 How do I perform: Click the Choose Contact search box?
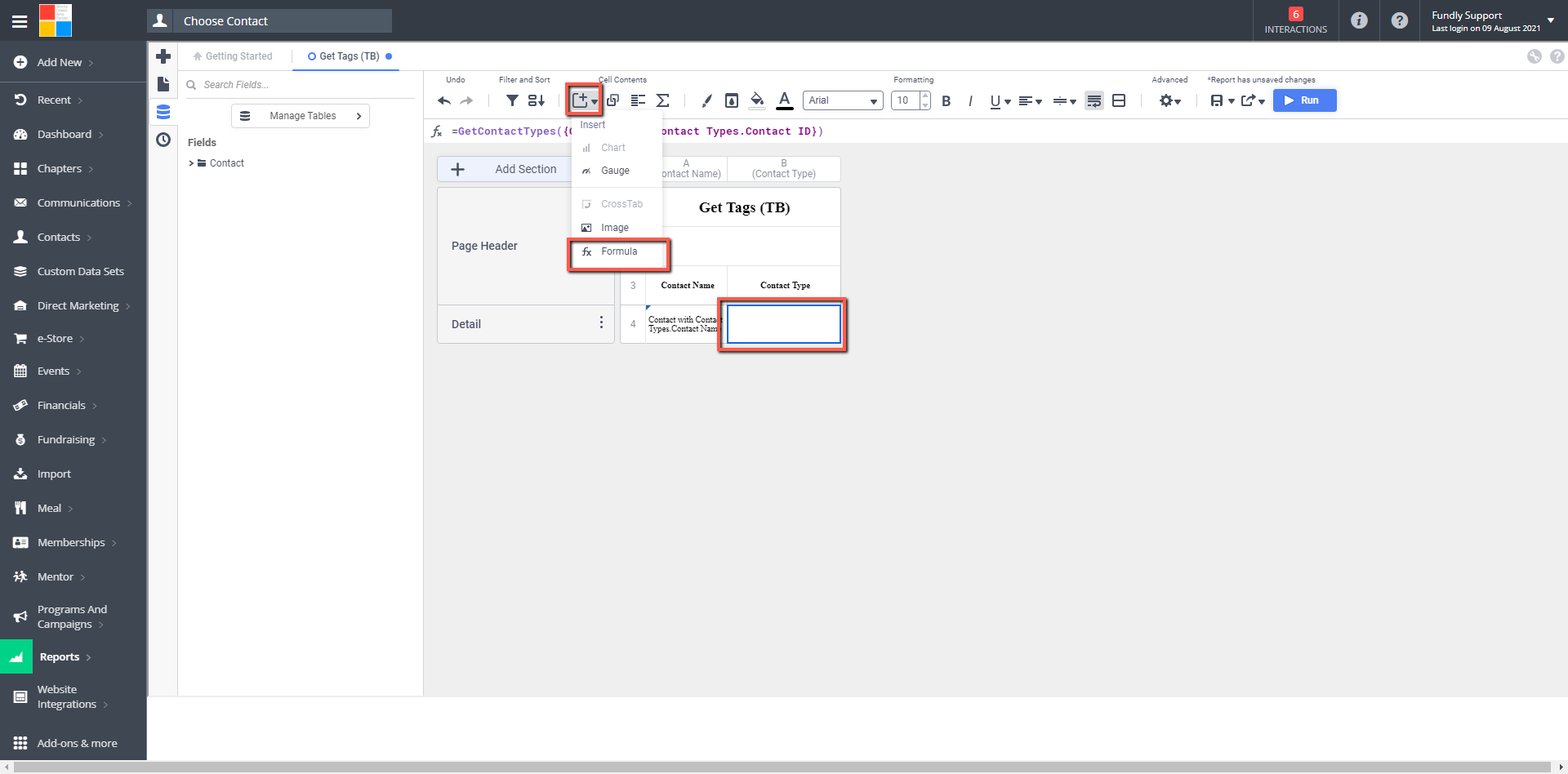click(284, 21)
